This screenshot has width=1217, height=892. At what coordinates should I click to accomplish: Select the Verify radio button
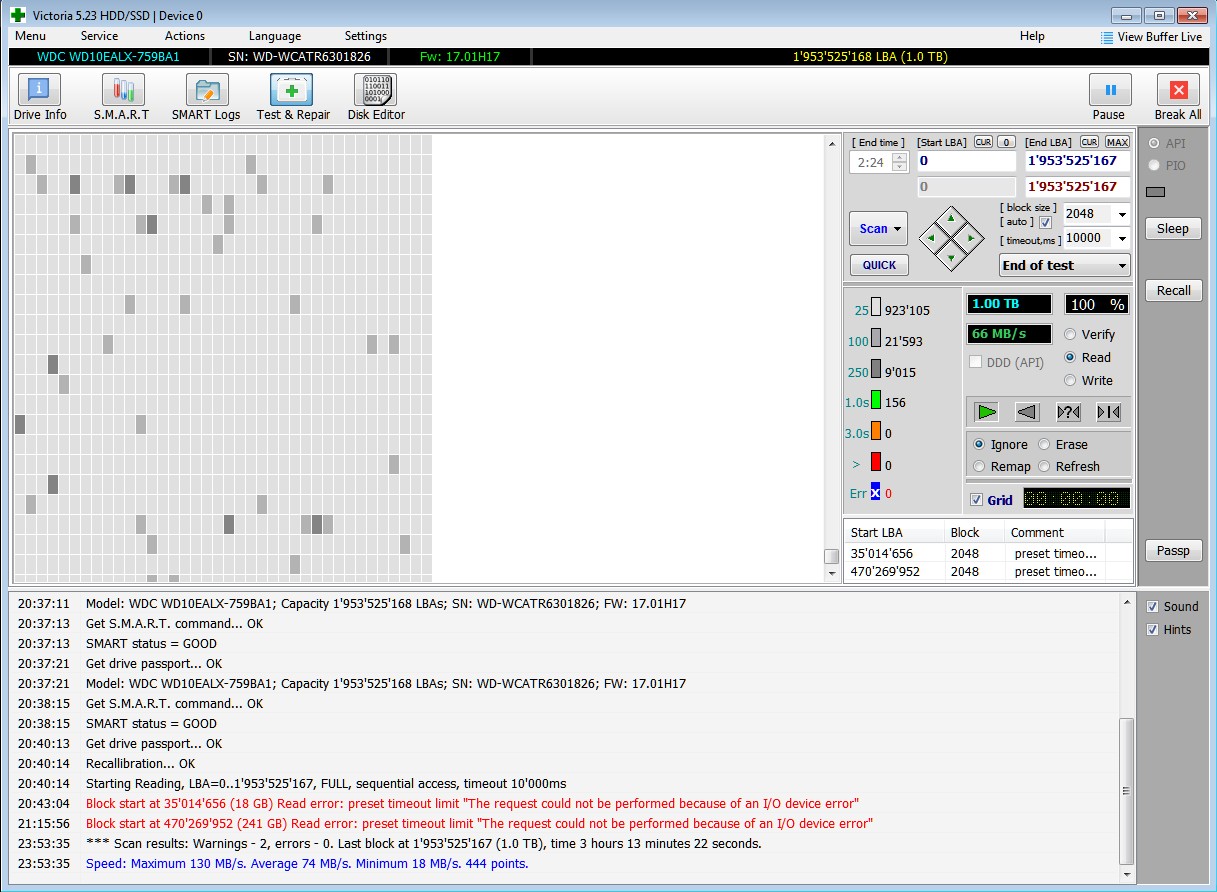click(x=1070, y=335)
